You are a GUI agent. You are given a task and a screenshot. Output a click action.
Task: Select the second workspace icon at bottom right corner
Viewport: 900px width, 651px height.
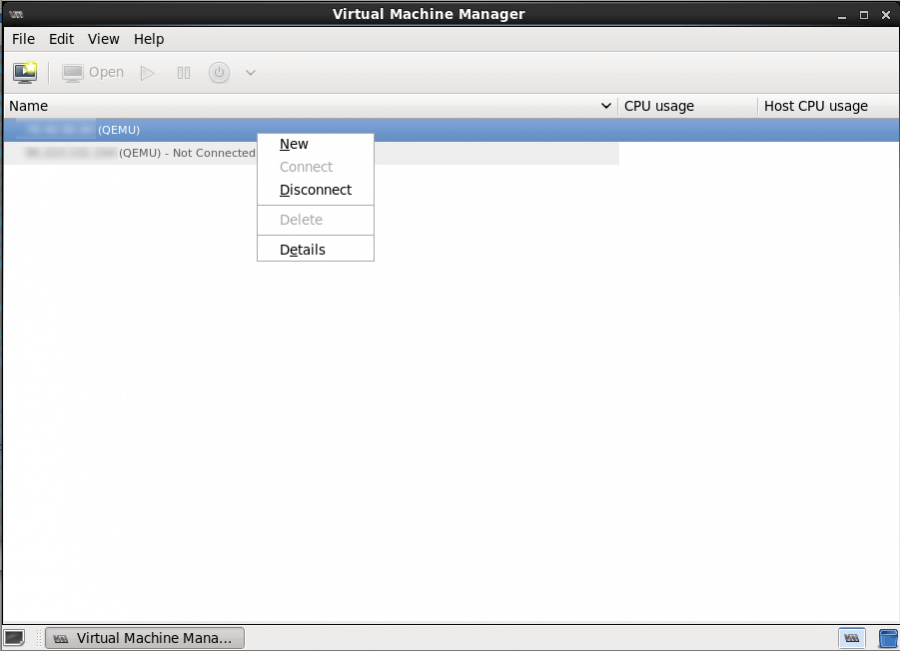point(887,637)
